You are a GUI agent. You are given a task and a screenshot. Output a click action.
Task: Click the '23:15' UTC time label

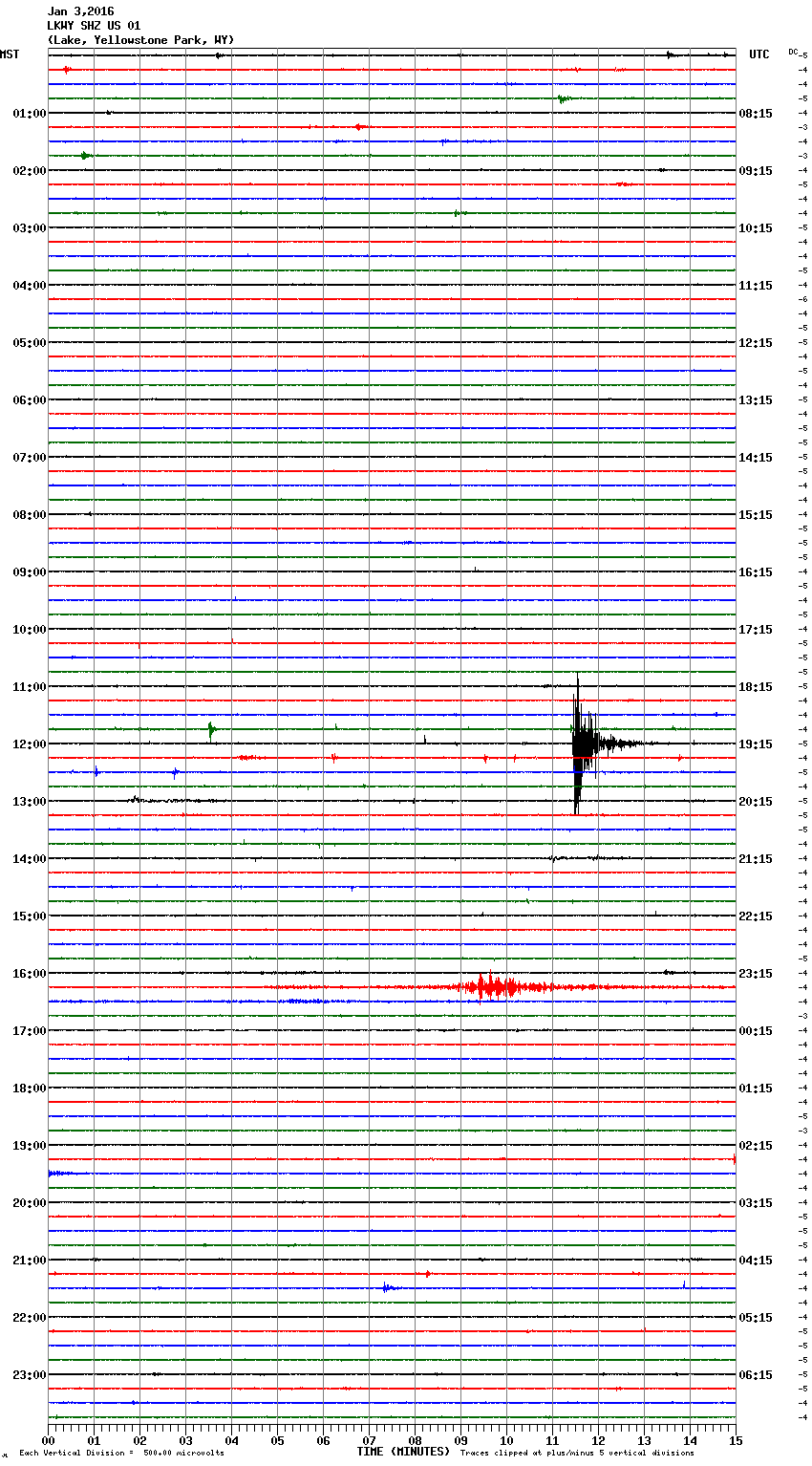pos(756,974)
